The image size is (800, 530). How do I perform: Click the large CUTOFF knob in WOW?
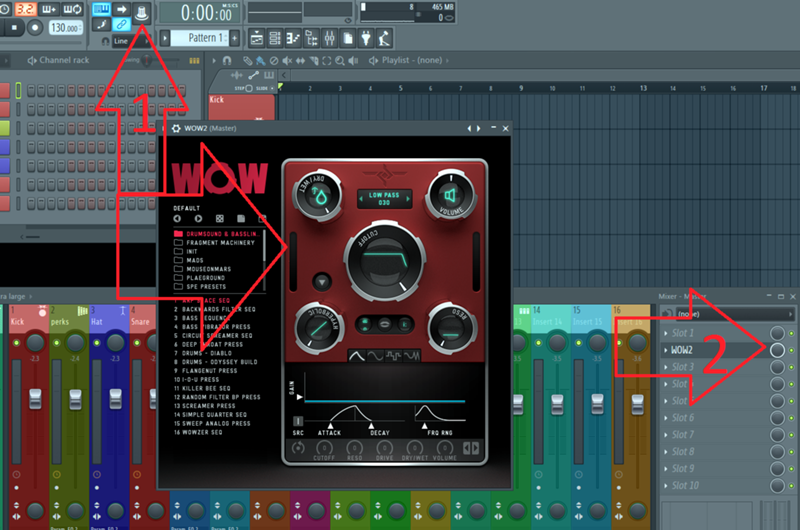pos(385,261)
